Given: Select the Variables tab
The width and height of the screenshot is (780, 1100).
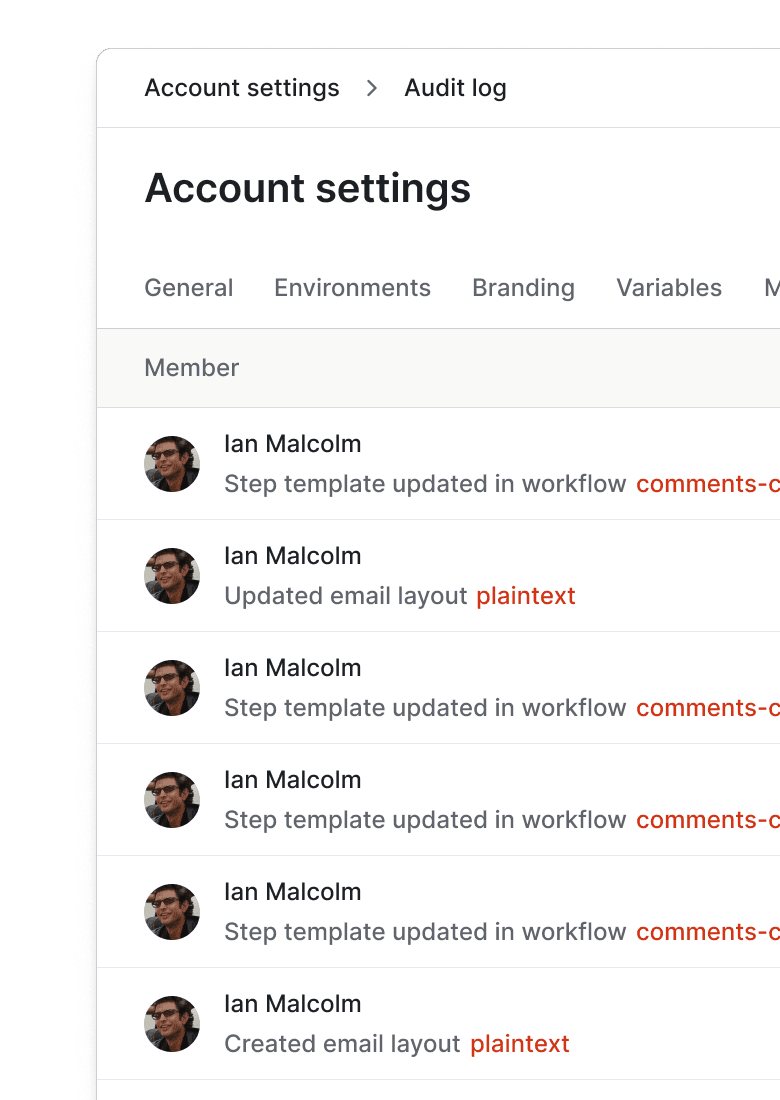Looking at the screenshot, I should [669, 288].
